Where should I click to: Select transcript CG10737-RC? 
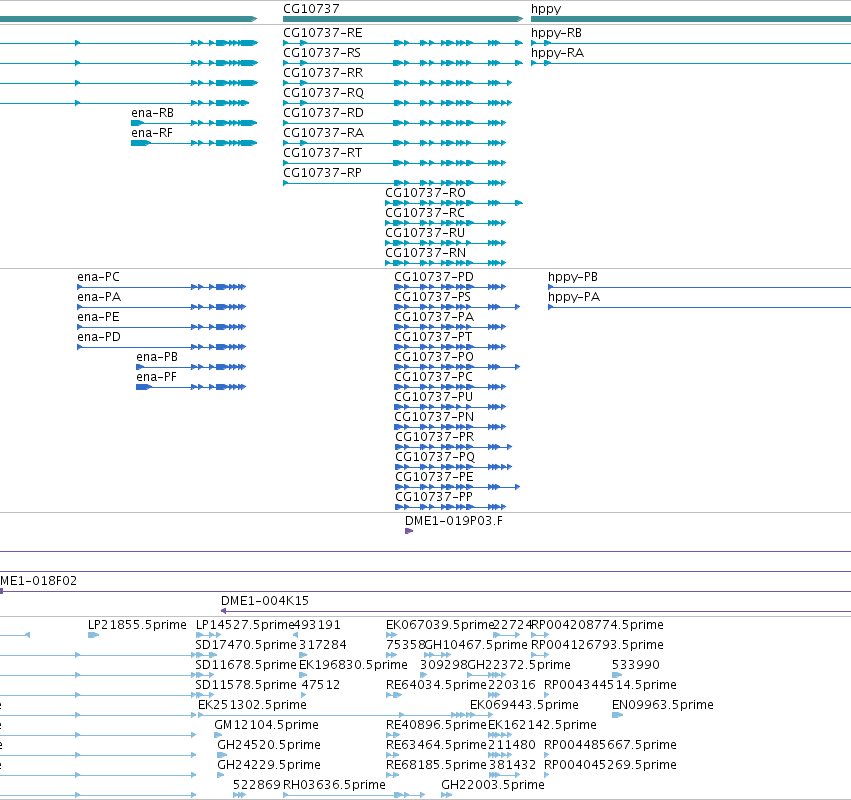tap(425, 213)
